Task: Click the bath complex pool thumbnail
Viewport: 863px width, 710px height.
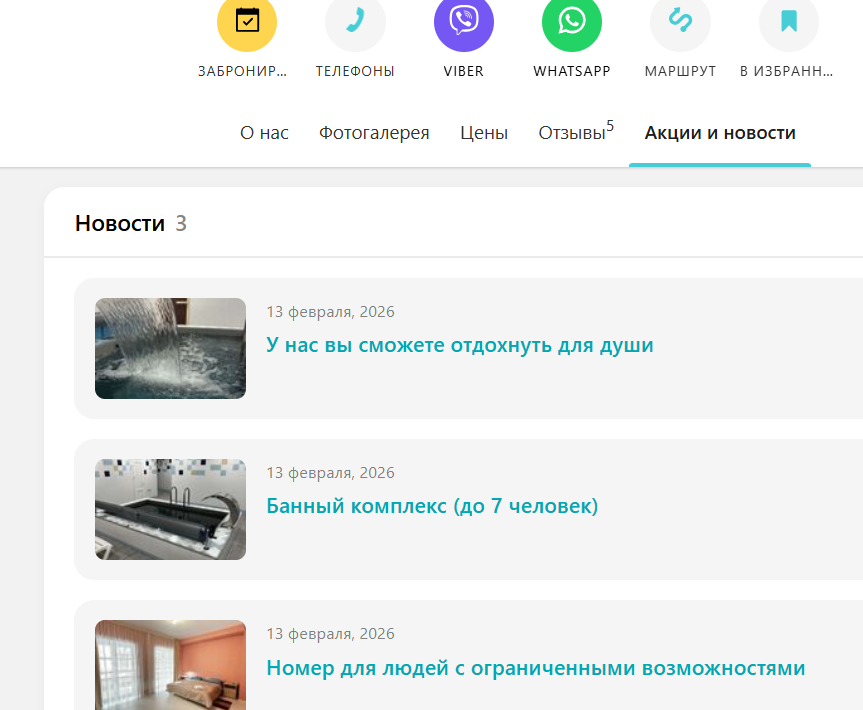Action: pyautogui.click(x=171, y=510)
